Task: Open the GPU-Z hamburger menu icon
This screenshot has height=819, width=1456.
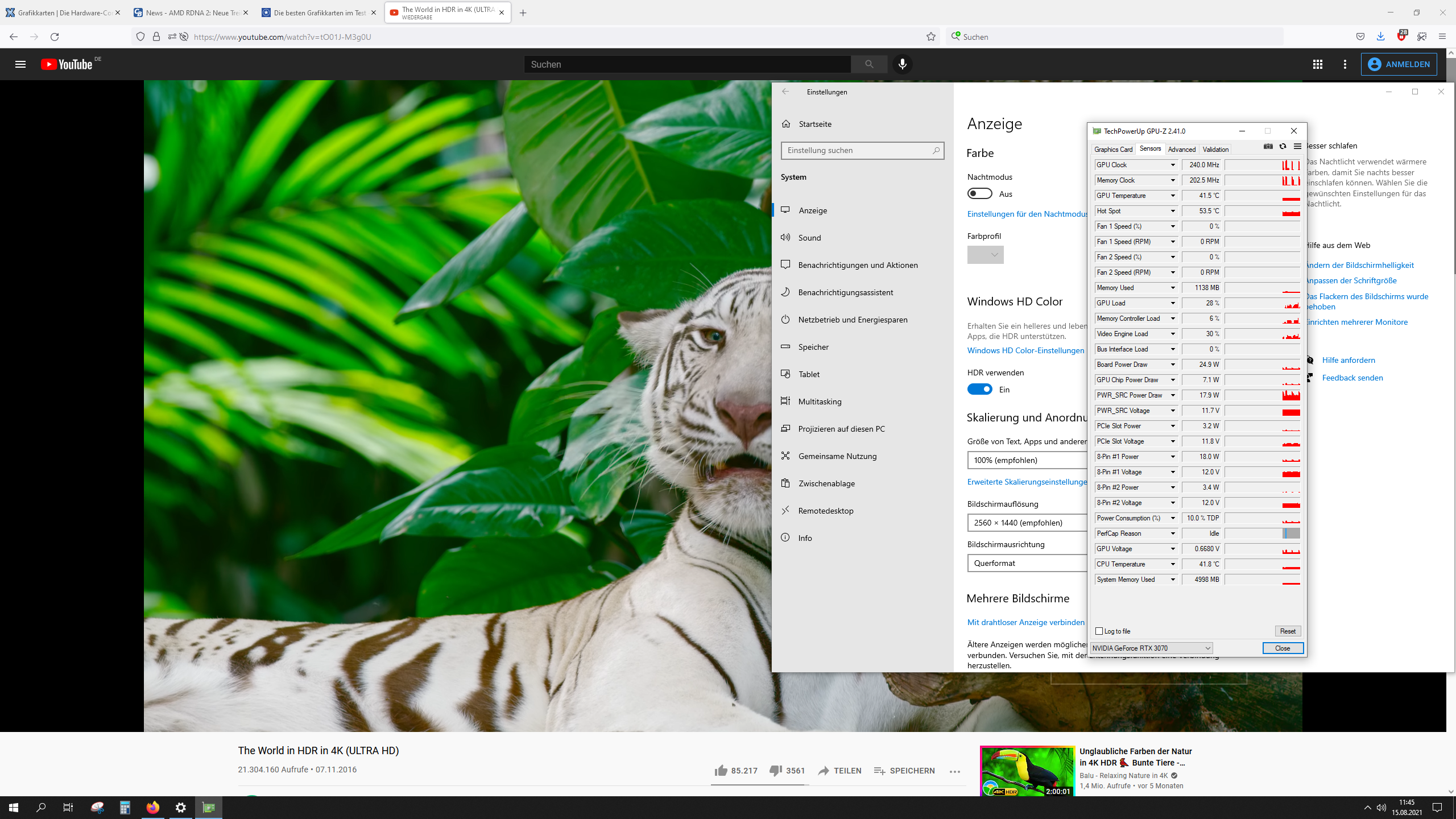Action: [1297, 147]
